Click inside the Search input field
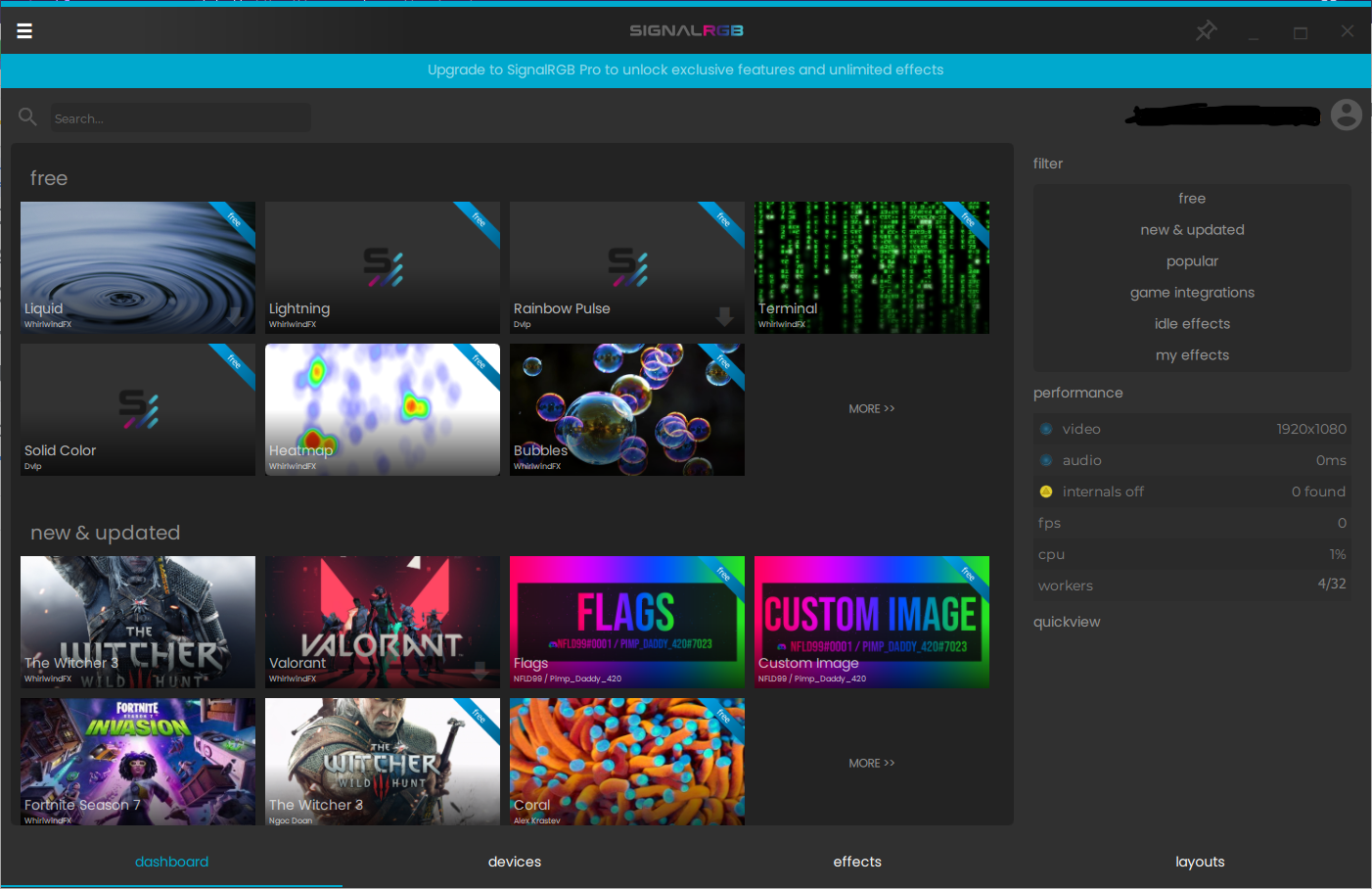 point(180,117)
